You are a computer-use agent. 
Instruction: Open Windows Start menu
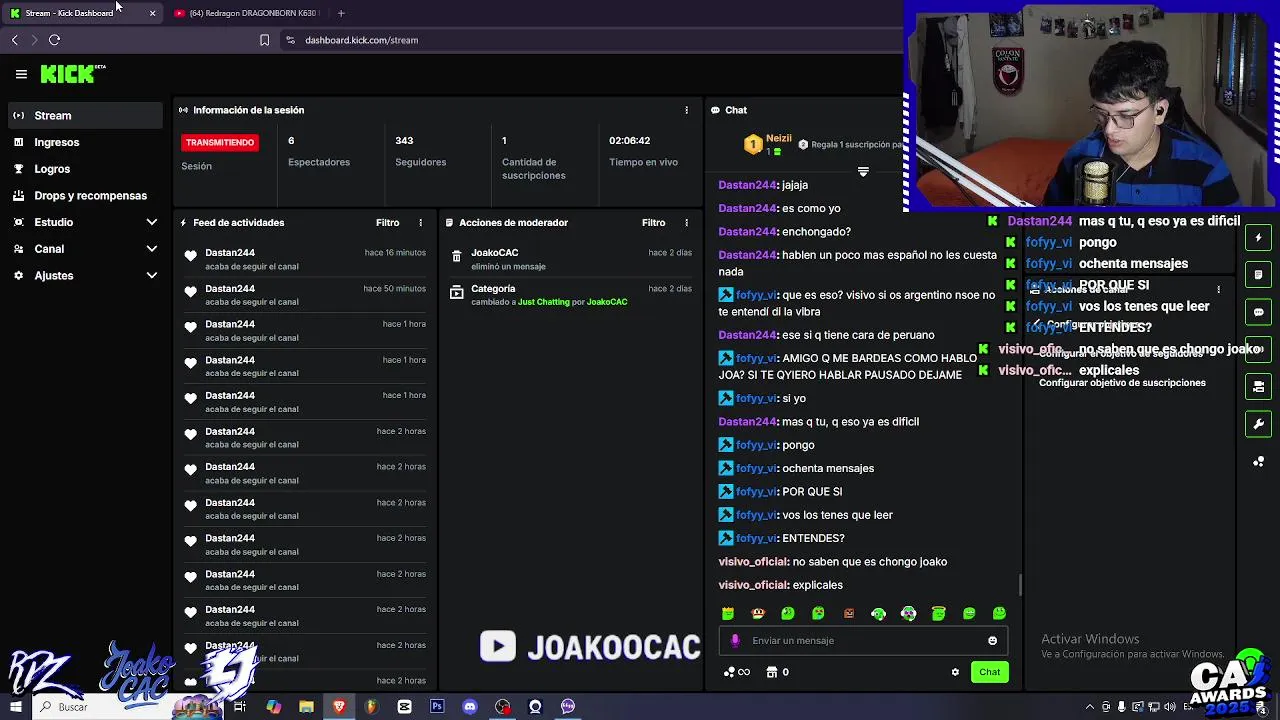15,707
